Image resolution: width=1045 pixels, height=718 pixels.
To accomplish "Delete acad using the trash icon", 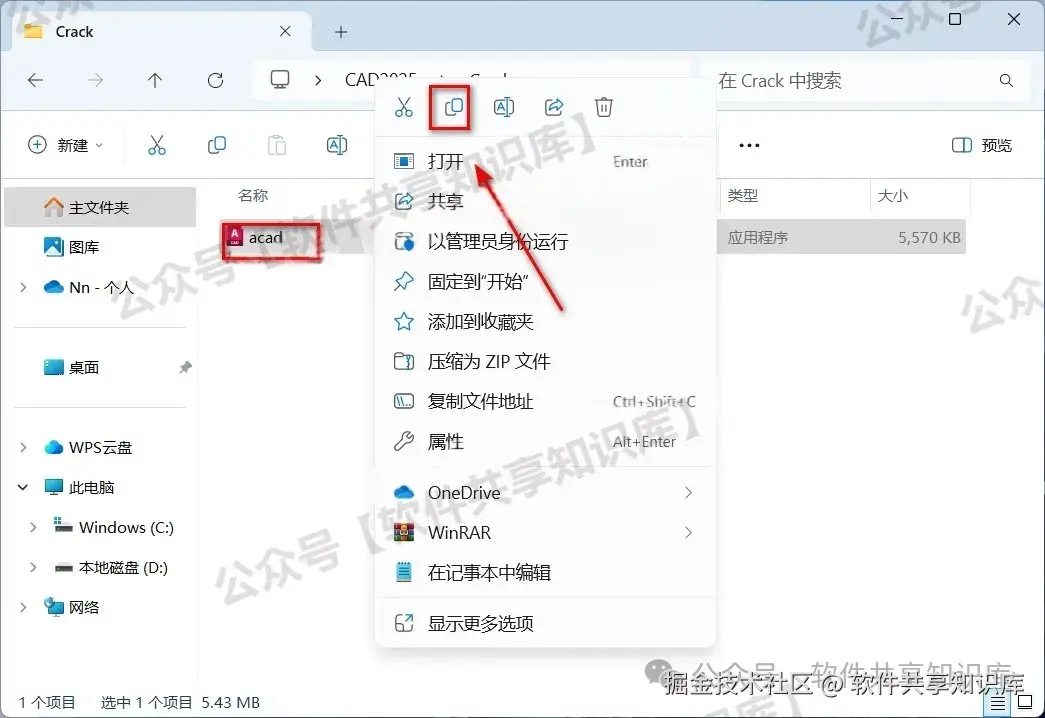I will pos(603,107).
